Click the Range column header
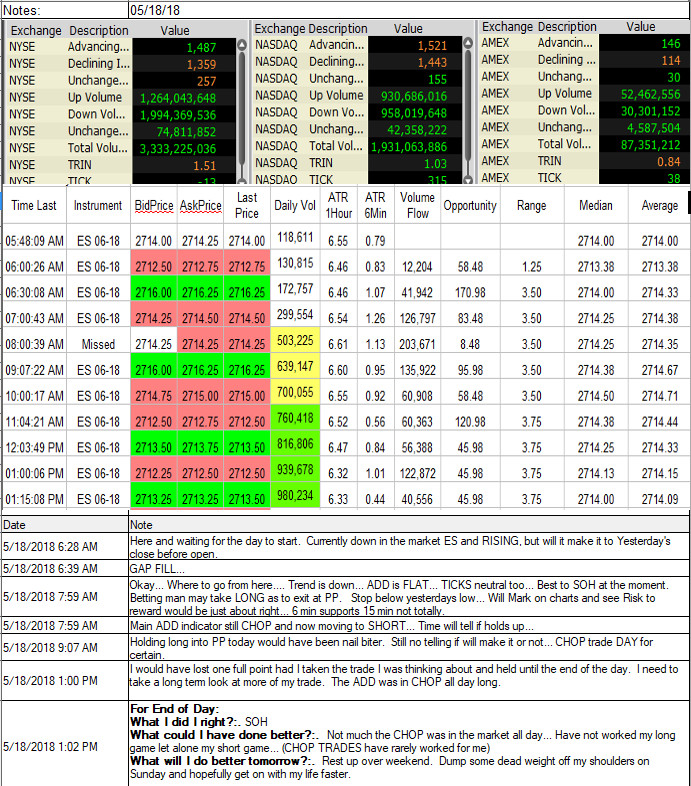 532,206
